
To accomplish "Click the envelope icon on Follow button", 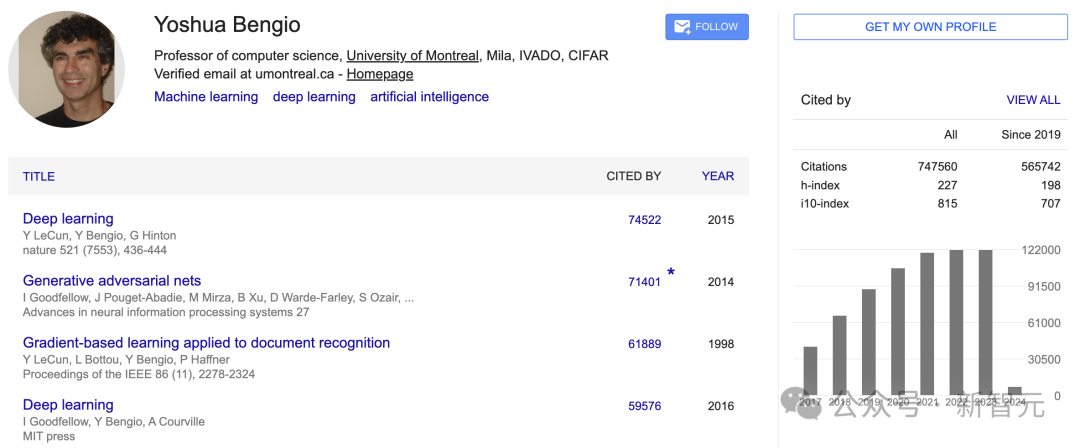I will pos(682,27).
